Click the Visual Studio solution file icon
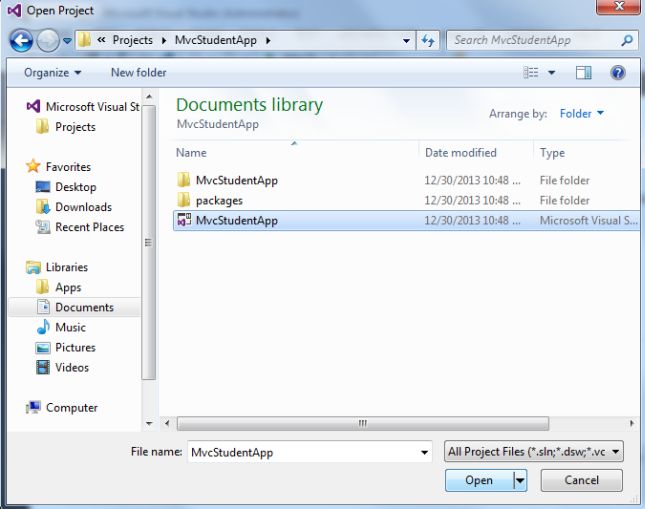645x509 pixels. point(184,220)
